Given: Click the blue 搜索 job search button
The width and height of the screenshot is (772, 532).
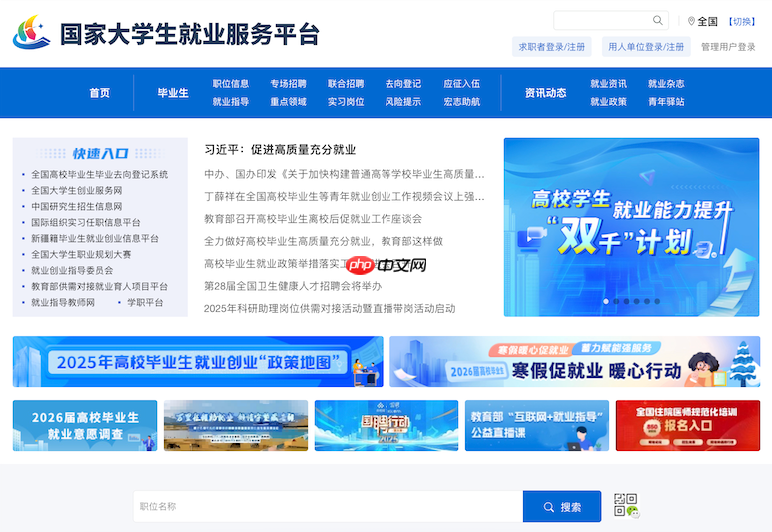Looking at the screenshot, I should (562, 507).
